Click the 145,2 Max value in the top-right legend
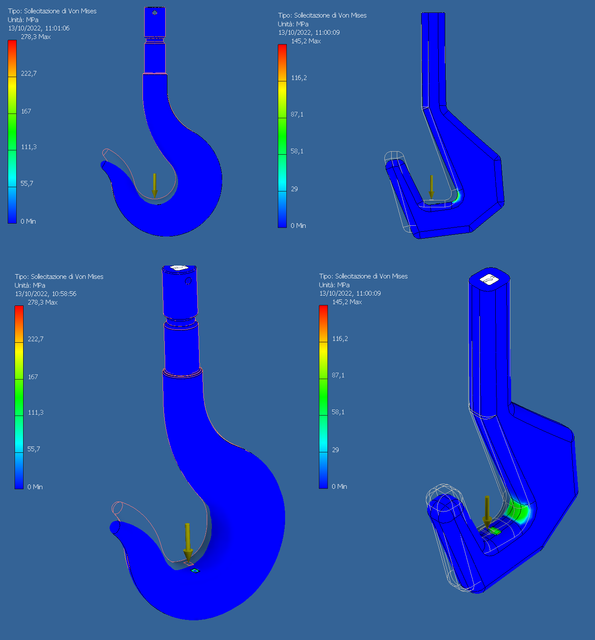The width and height of the screenshot is (595, 640). 306,41
